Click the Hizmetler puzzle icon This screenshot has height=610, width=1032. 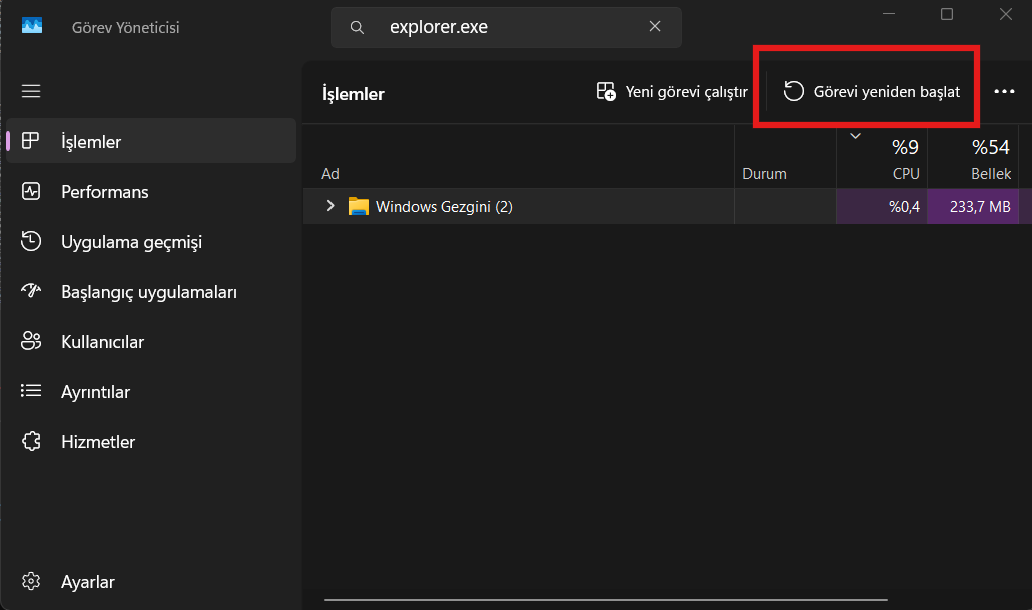coord(31,441)
